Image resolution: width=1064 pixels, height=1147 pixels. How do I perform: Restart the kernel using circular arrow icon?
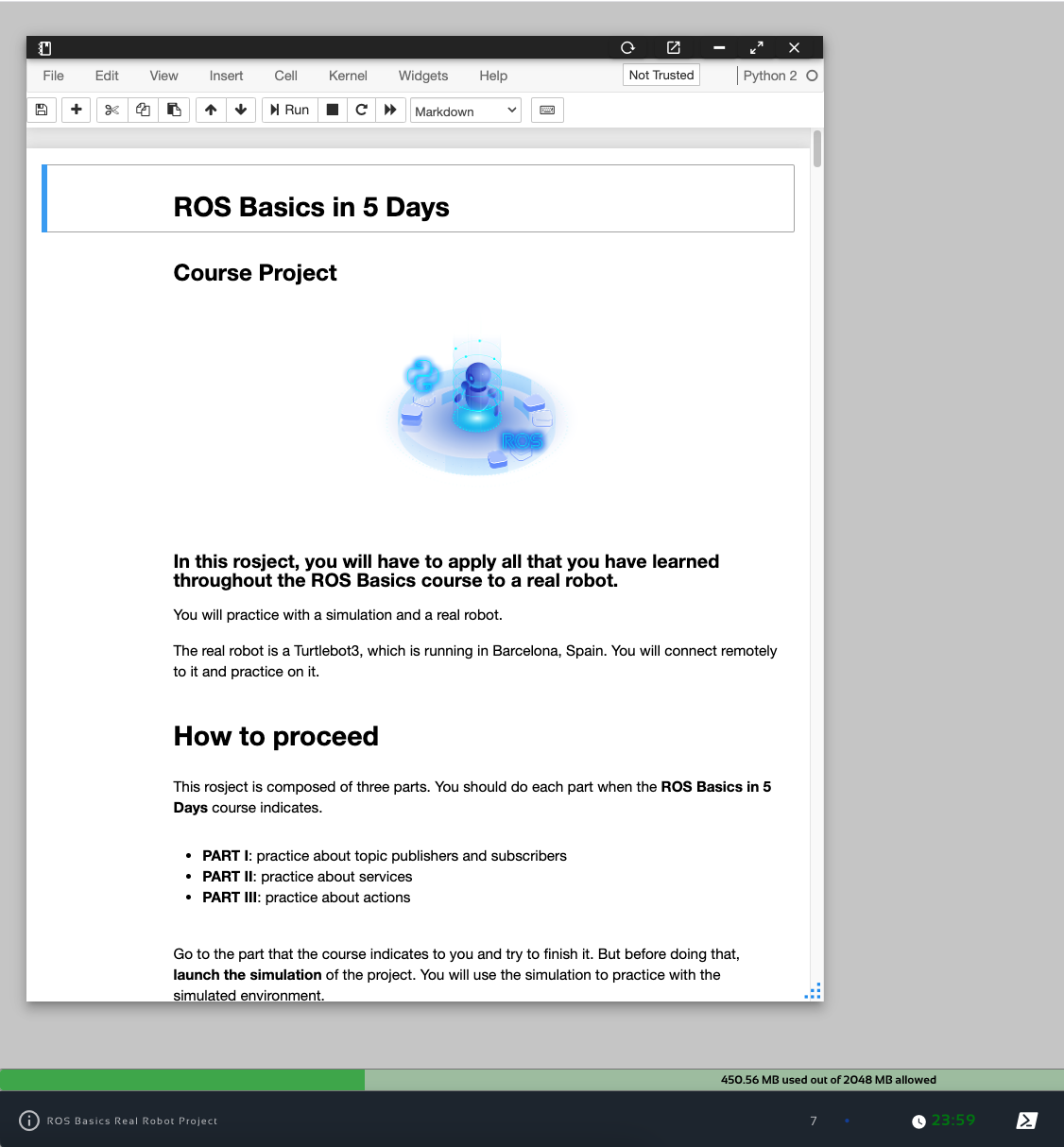pyautogui.click(x=361, y=111)
